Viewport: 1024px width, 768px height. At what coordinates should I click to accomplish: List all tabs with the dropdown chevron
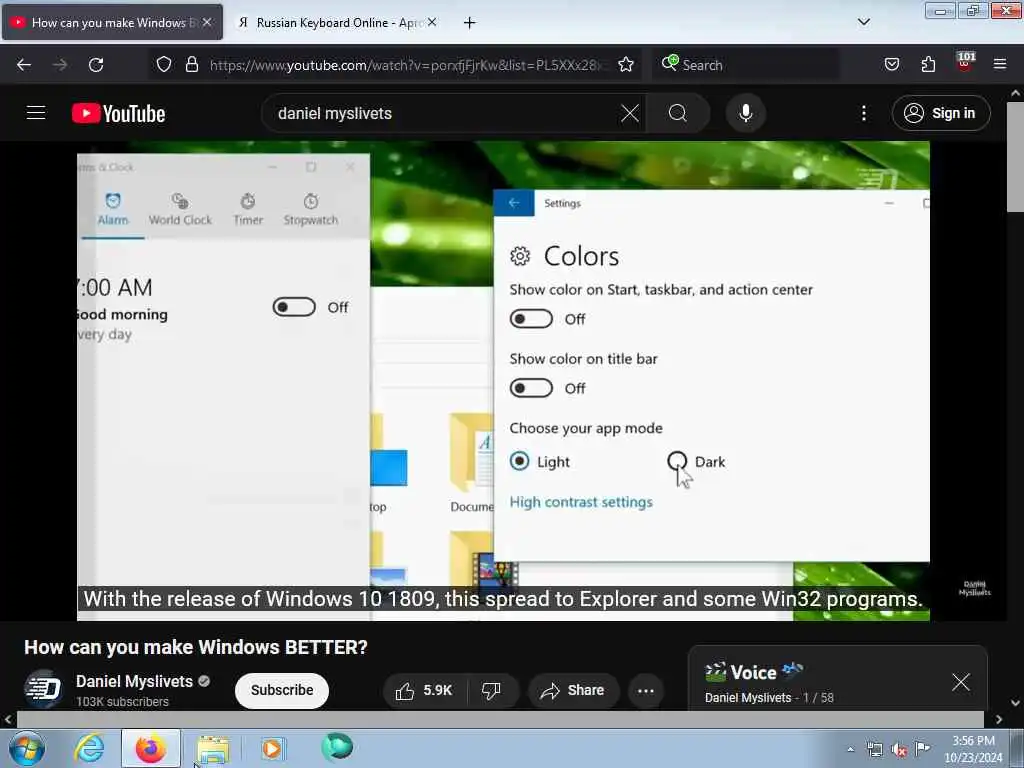pos(863,22)
